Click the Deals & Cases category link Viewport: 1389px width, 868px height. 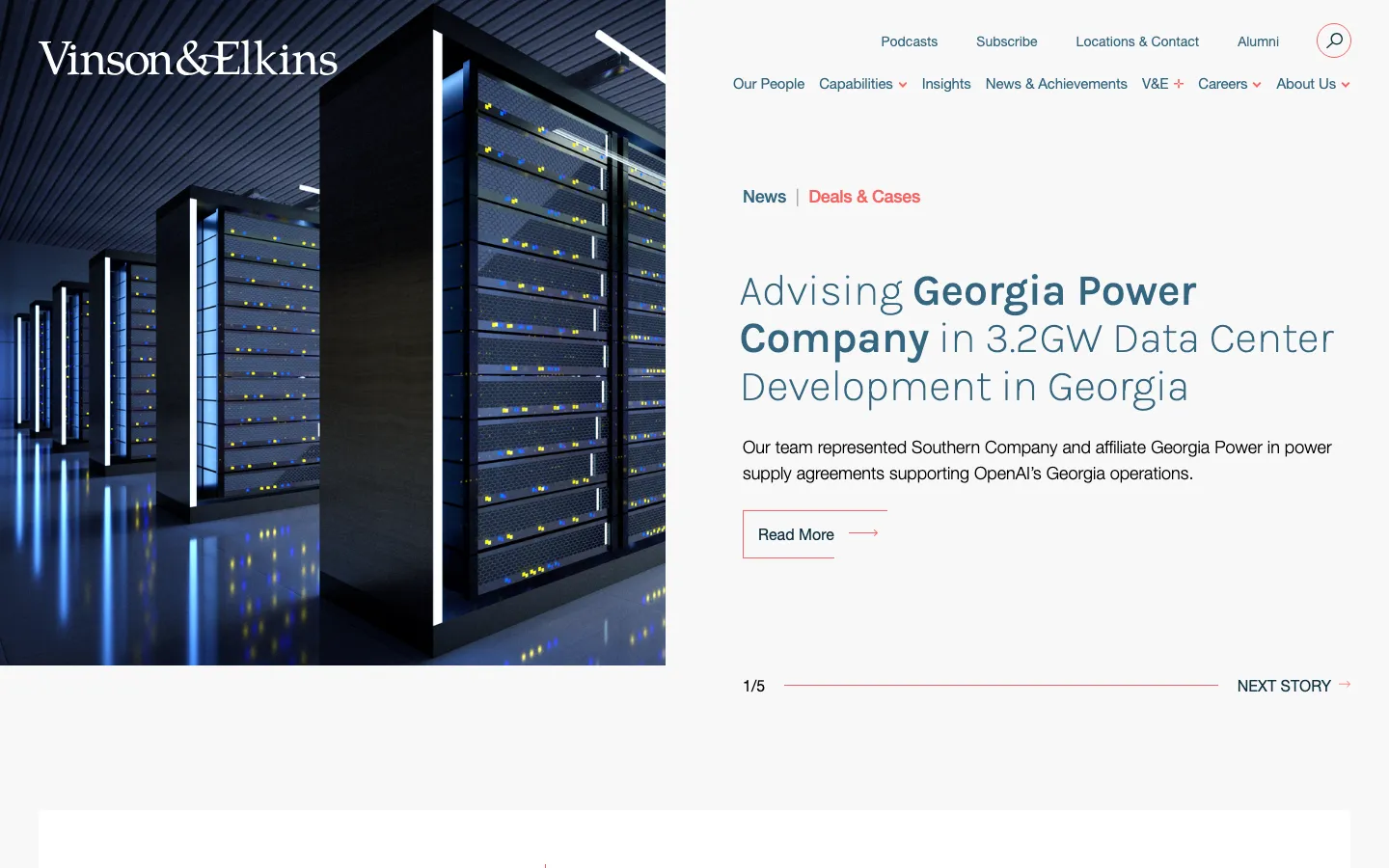coord(864,197)
